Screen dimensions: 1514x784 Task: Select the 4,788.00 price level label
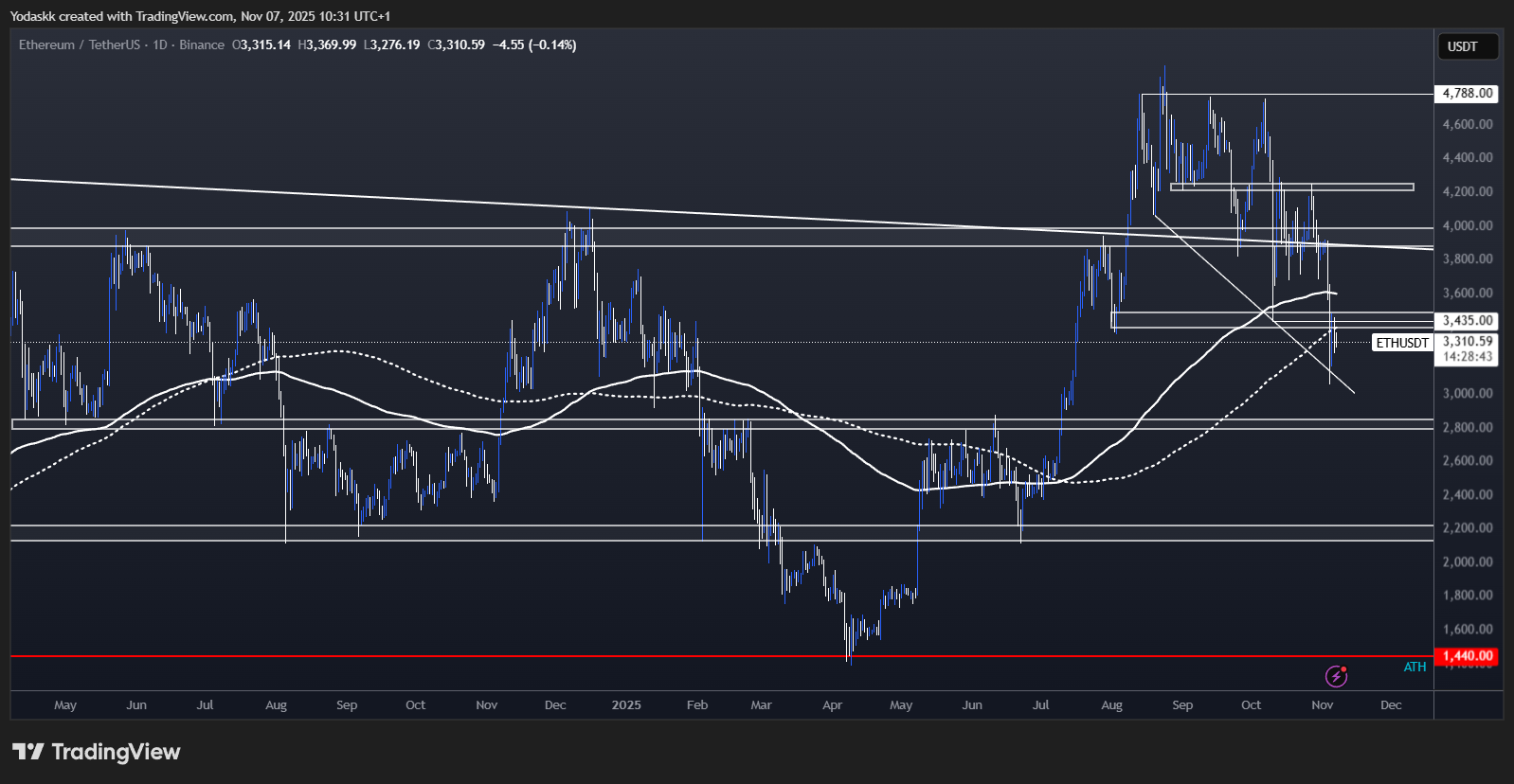(1467, 93)
